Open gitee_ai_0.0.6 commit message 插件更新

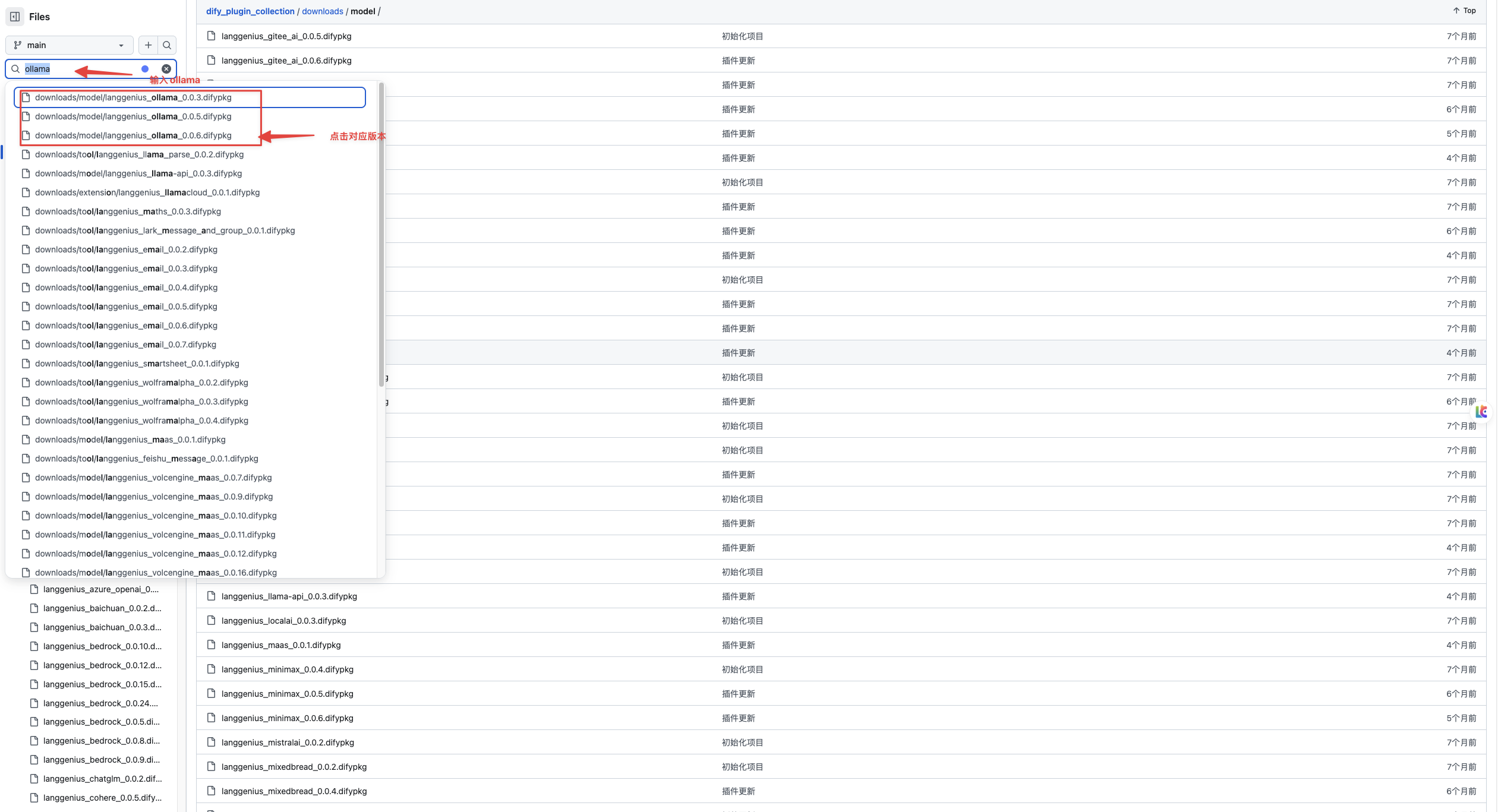point(738,61)
